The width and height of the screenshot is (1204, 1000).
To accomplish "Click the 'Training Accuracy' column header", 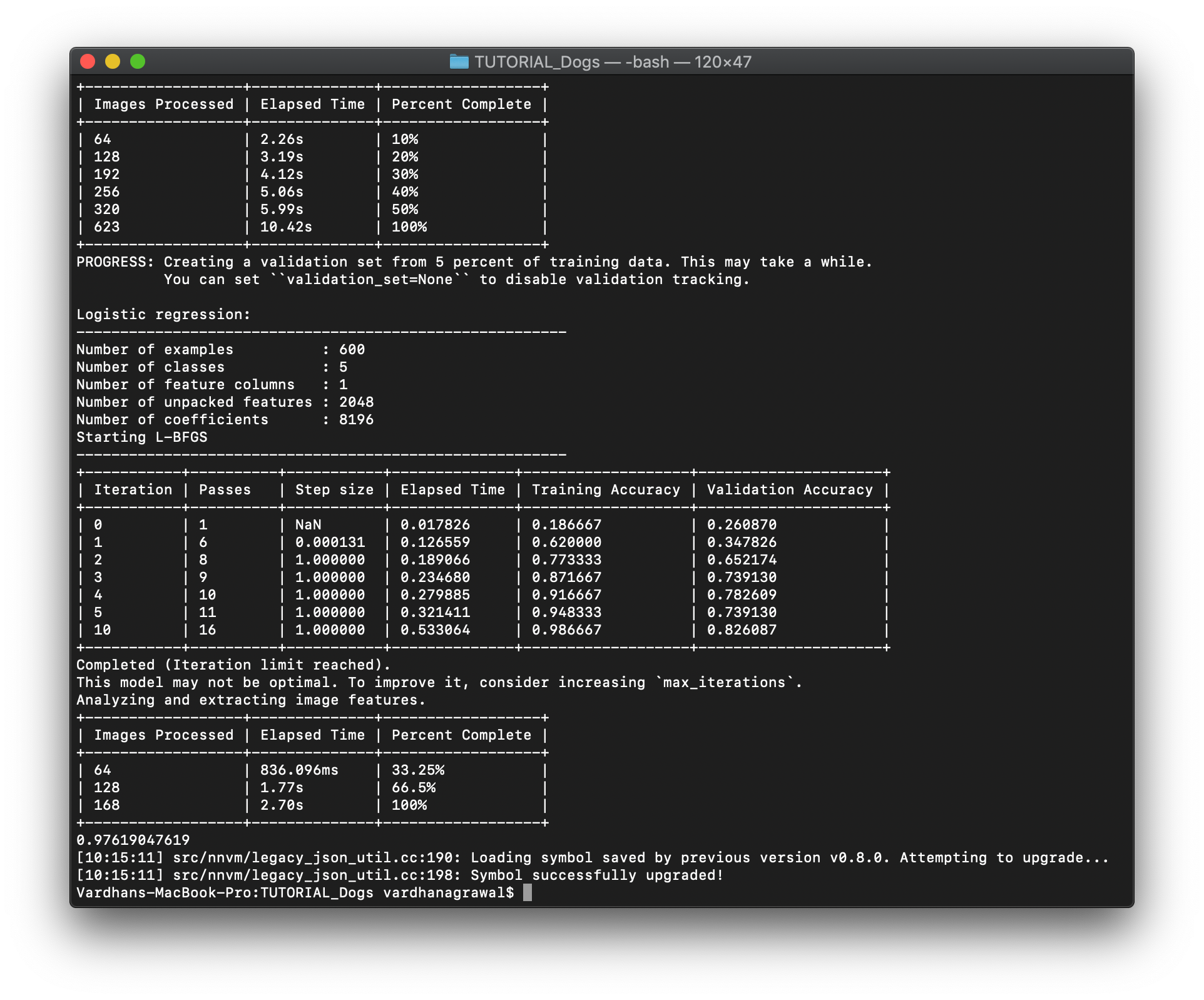I will coord(606,489).
